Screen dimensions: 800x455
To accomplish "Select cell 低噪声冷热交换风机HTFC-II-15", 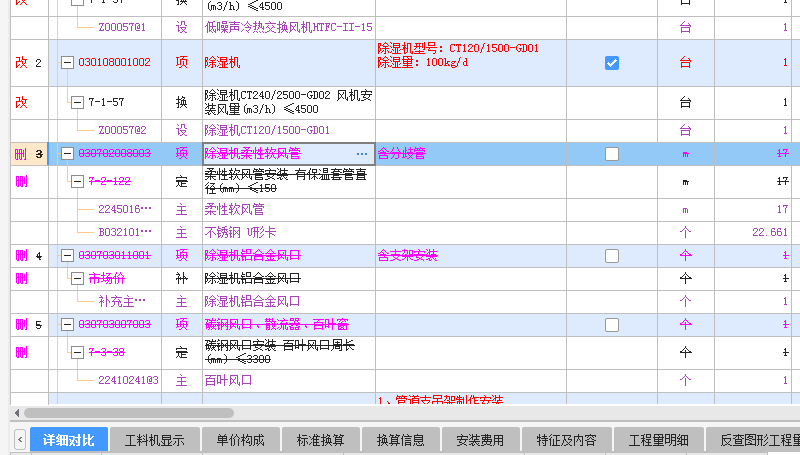I will (289, 28).
